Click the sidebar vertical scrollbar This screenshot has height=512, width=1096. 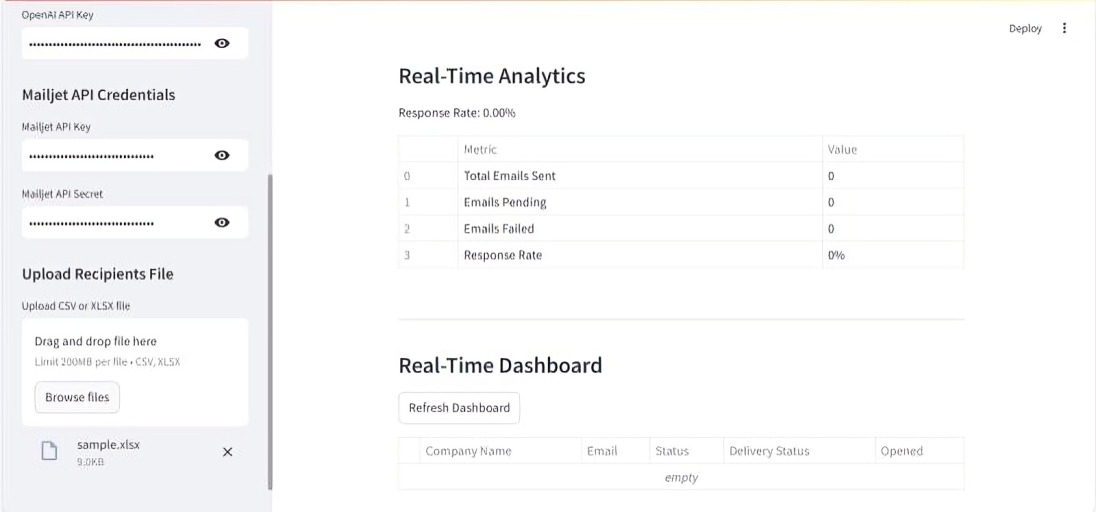pos(270,330)
